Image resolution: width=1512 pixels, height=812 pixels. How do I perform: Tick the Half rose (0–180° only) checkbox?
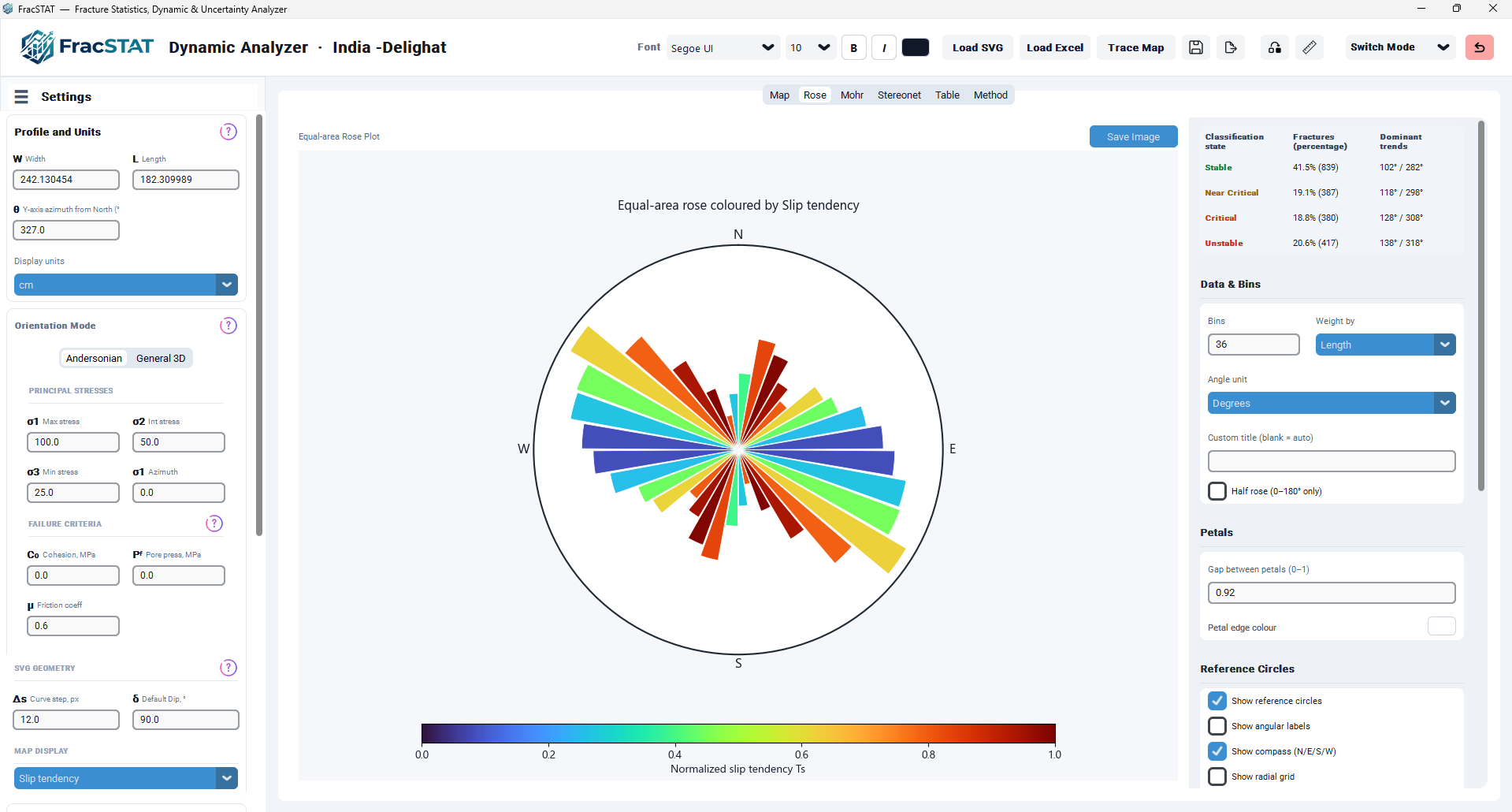(x=1217, y=491)
